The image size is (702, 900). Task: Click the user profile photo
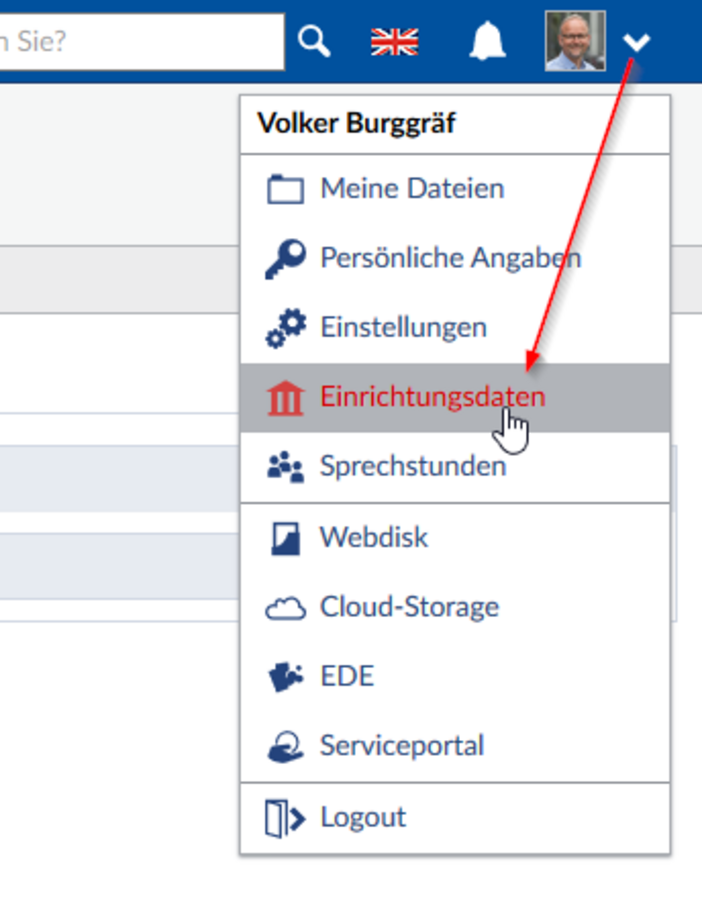click(x=575, y=41)
